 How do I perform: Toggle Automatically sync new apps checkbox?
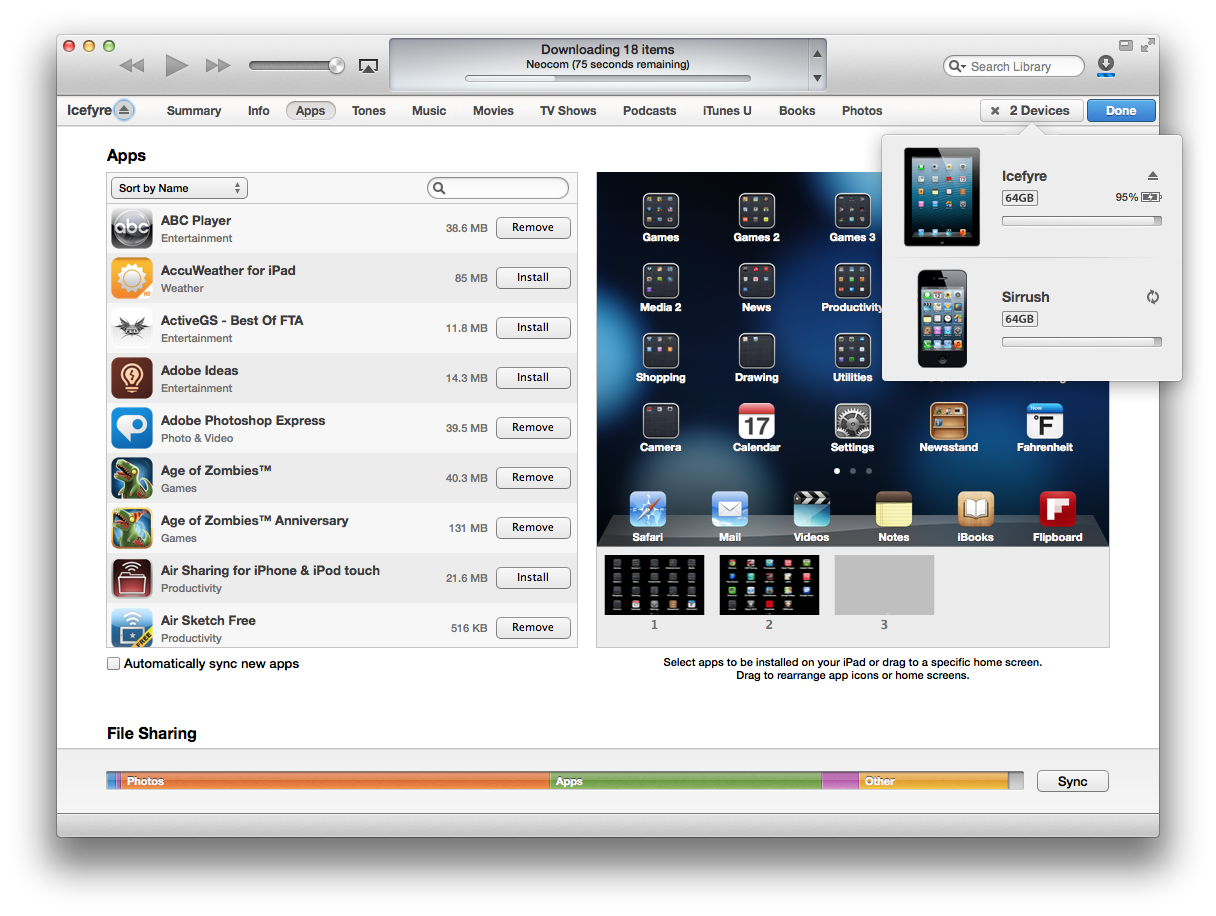114,664
